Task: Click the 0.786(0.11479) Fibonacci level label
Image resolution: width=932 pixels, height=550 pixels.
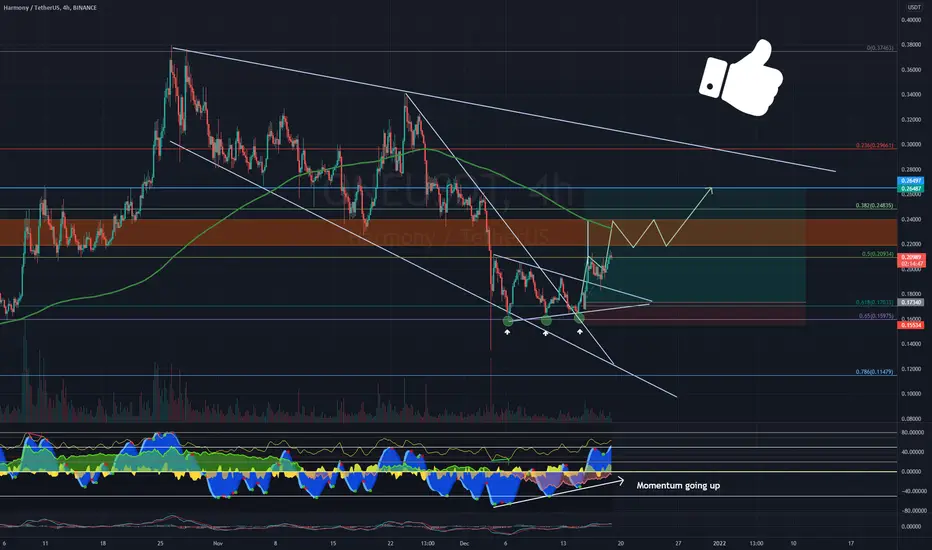Action: pyautogui.click(x=874, y=372)
